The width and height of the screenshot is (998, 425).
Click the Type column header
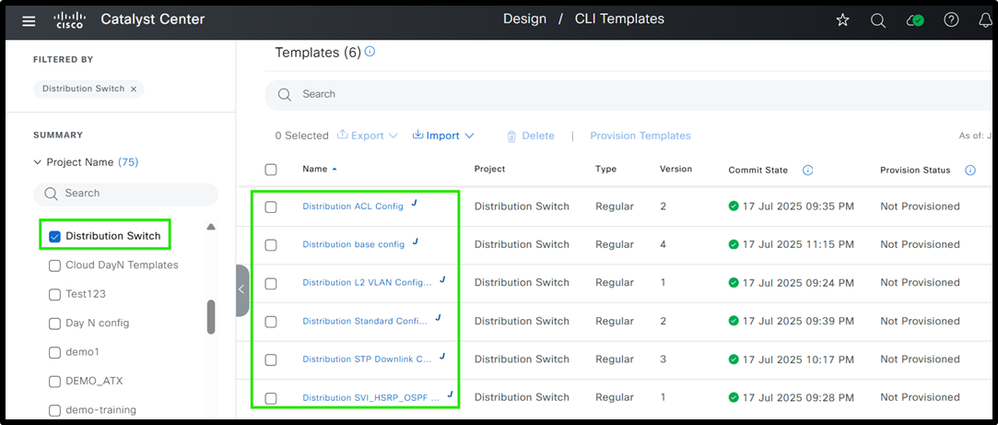pyautogui.click(x=606, y=169)
